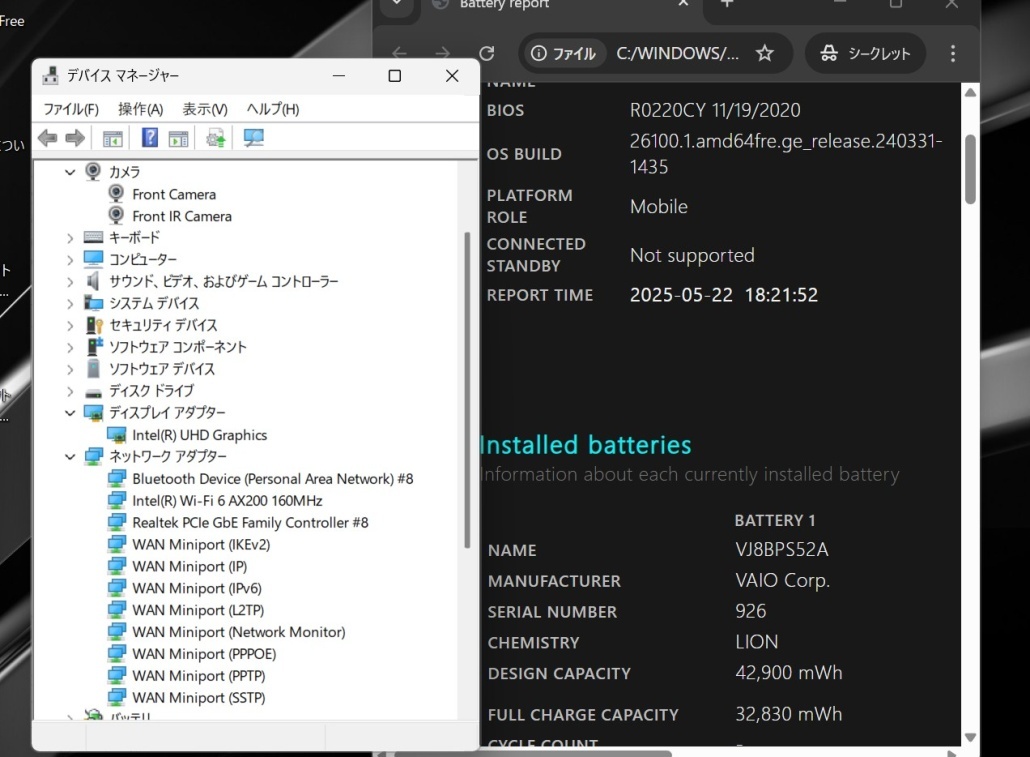Click the Back arrow in Device Manager toolbar
Image resolution: width=1030 pixels, height=757 pixels.
[48, 138]
